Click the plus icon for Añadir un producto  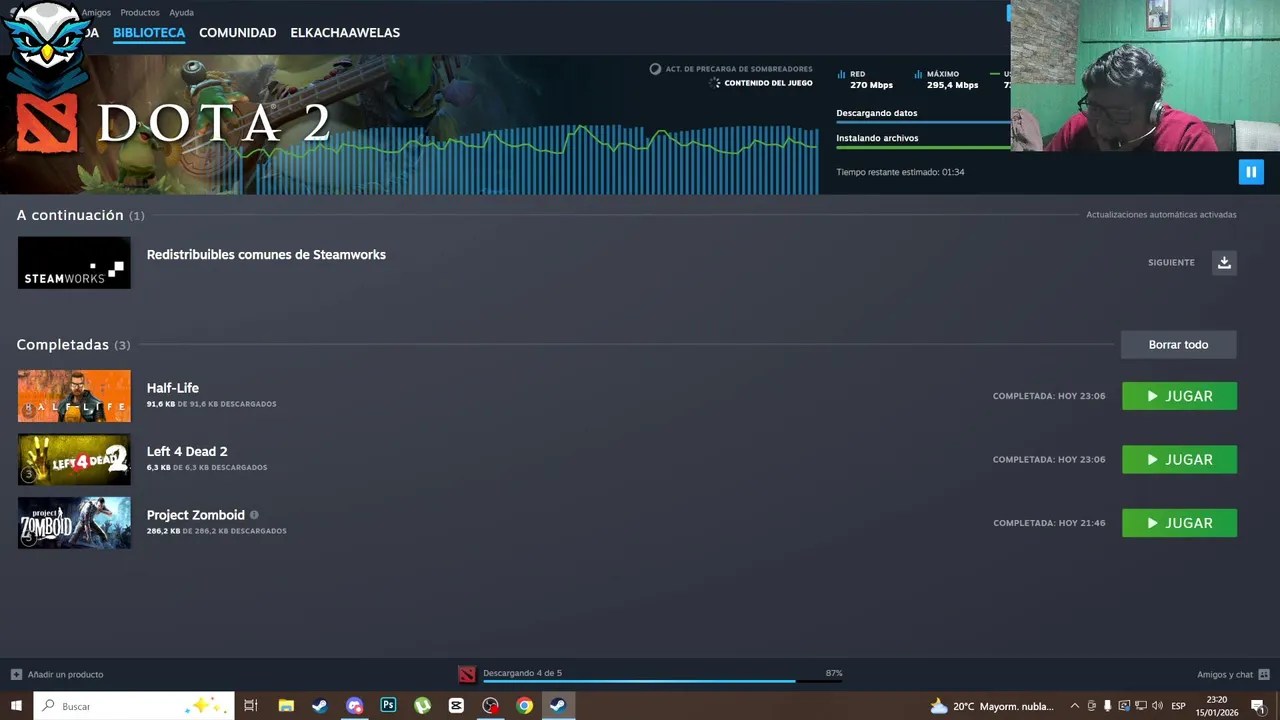(16, 674)
